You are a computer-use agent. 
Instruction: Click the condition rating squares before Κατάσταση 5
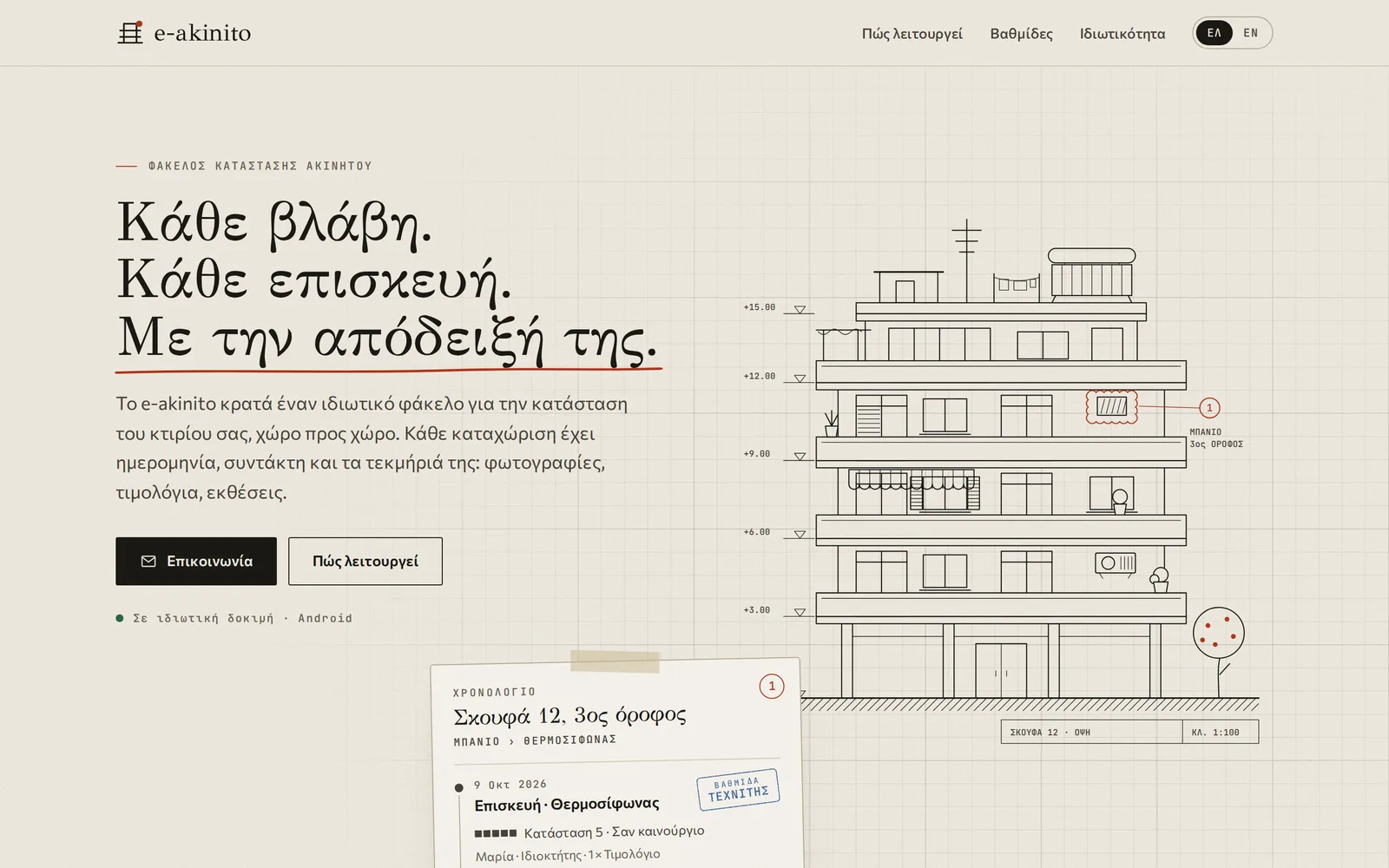496,833
